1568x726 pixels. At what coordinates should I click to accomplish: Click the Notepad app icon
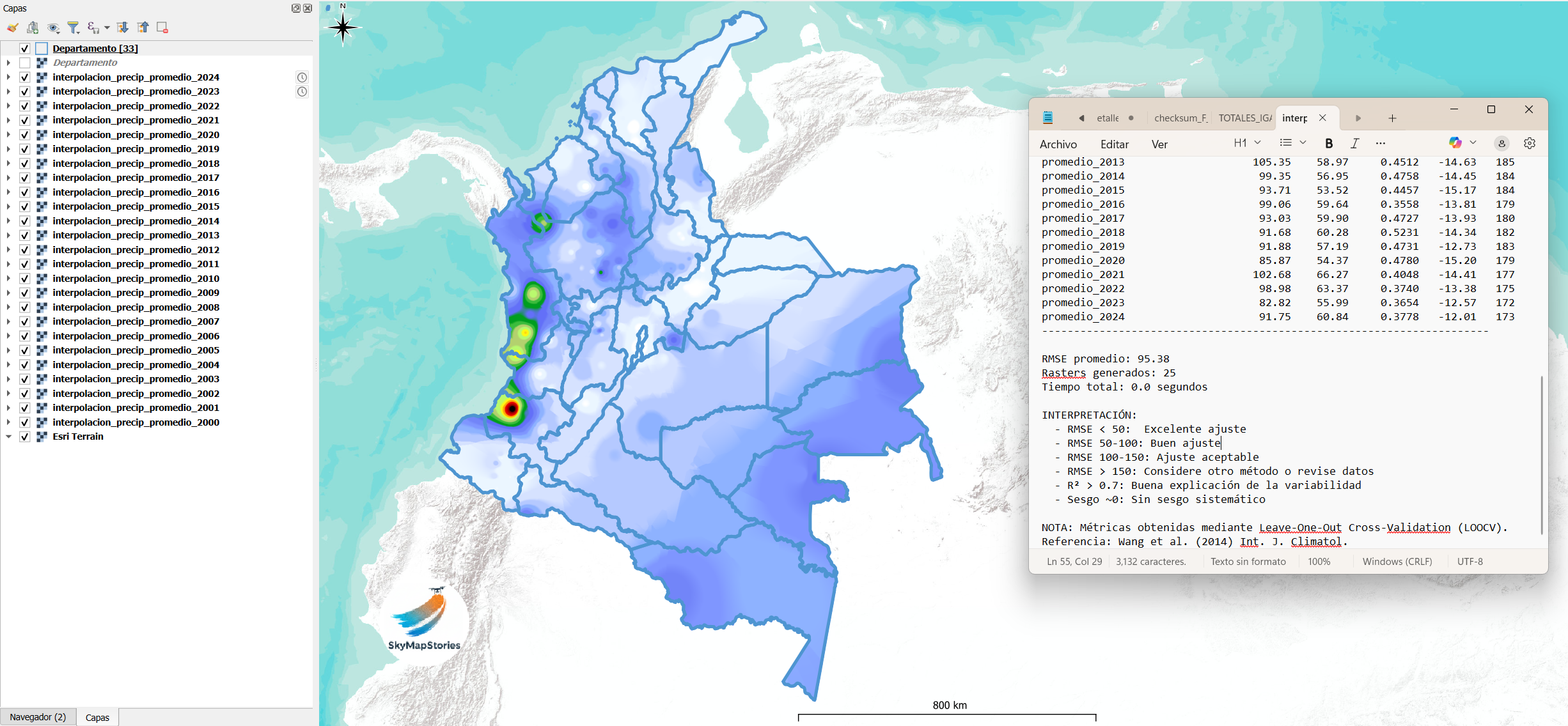coord(1047,118)
